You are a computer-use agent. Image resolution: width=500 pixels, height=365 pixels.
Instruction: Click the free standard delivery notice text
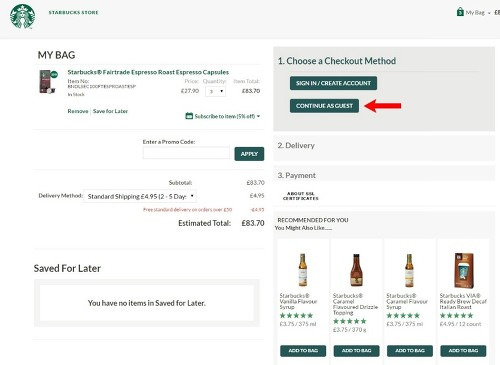click(187, 210)
